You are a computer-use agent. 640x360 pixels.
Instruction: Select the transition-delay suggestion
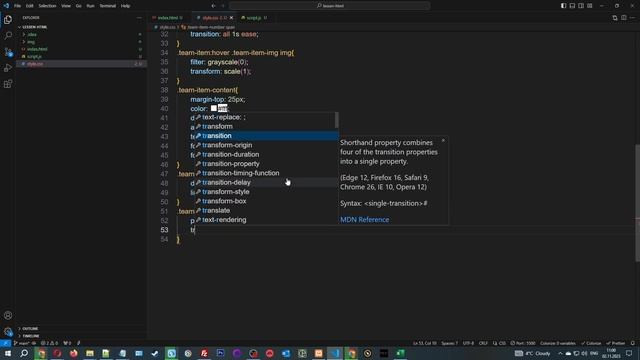click(266, 182)
